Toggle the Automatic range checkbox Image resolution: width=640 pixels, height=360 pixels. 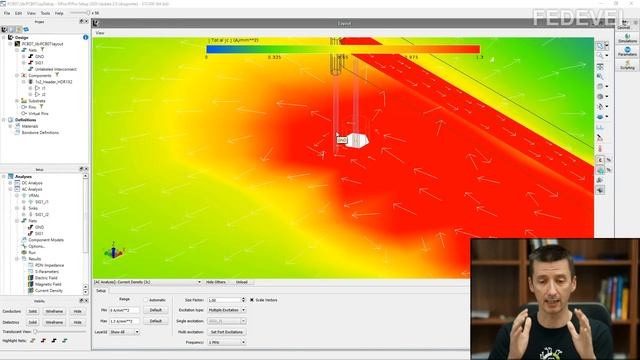click(145, 300)
